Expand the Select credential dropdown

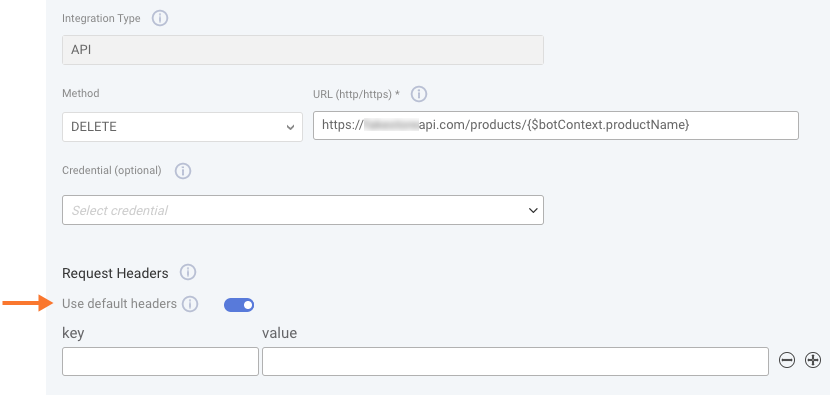[303, 210]
